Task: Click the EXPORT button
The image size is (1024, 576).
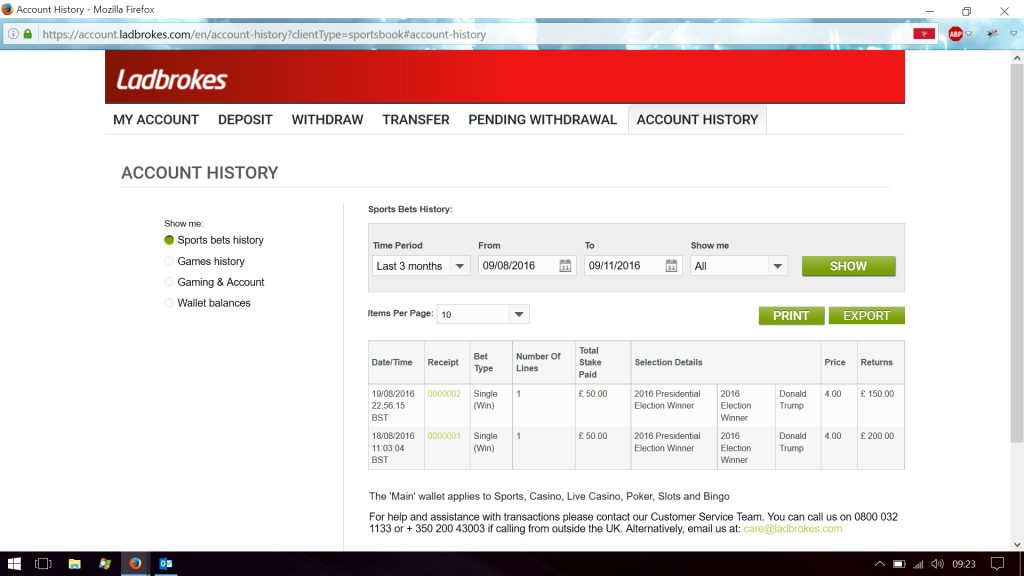Action: click(867, 315)
